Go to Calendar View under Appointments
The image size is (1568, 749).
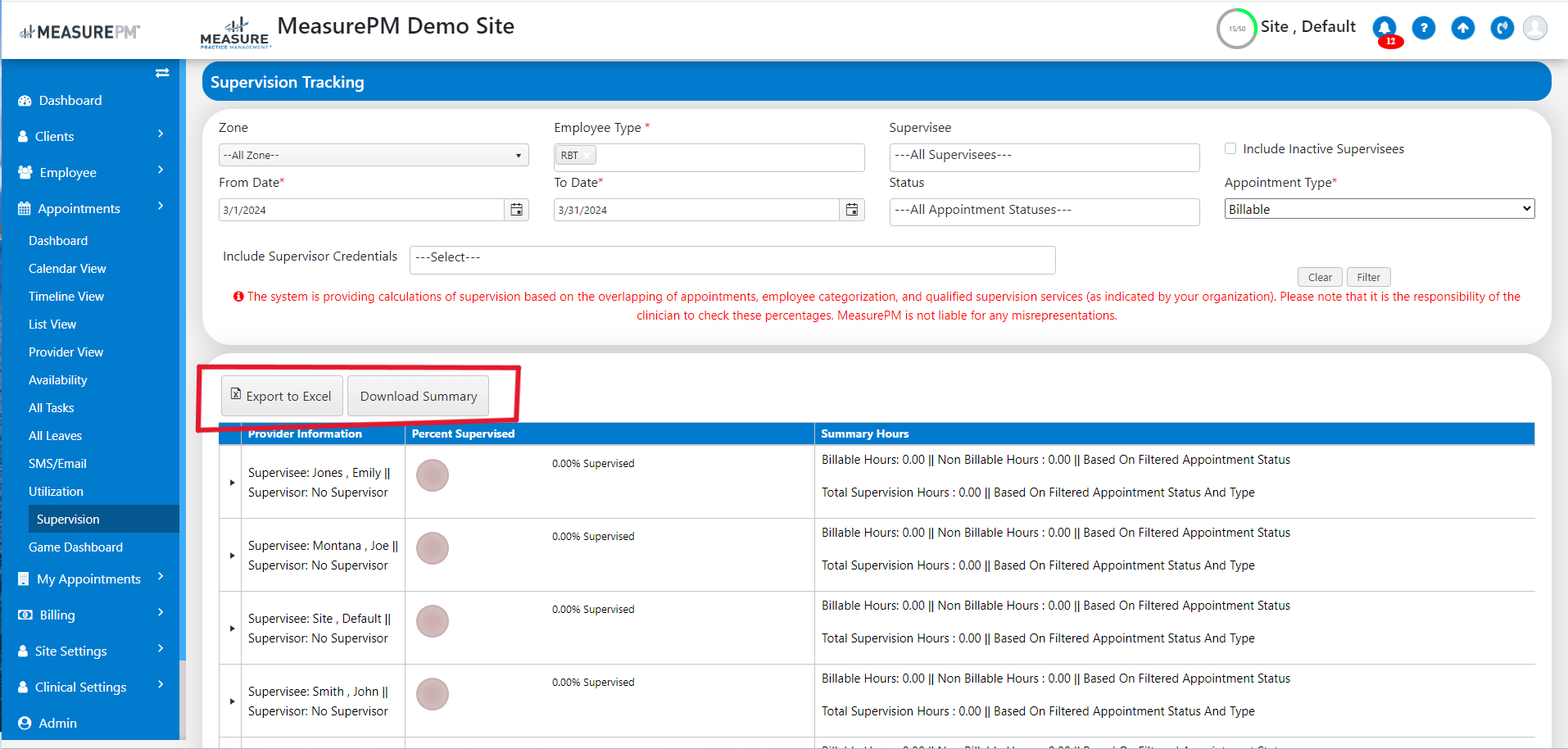tap(67, 269)
